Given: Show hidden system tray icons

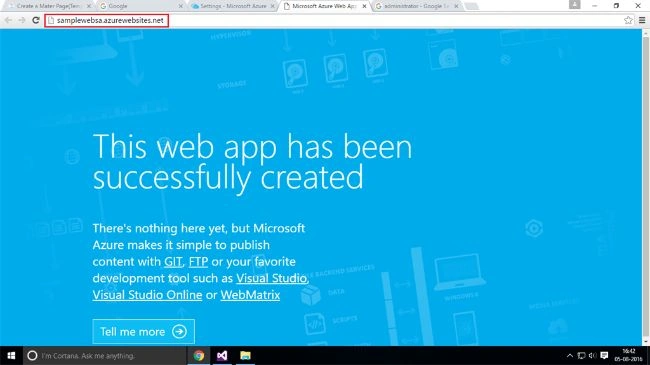Looking at the screenshot, I should (570, 355).
